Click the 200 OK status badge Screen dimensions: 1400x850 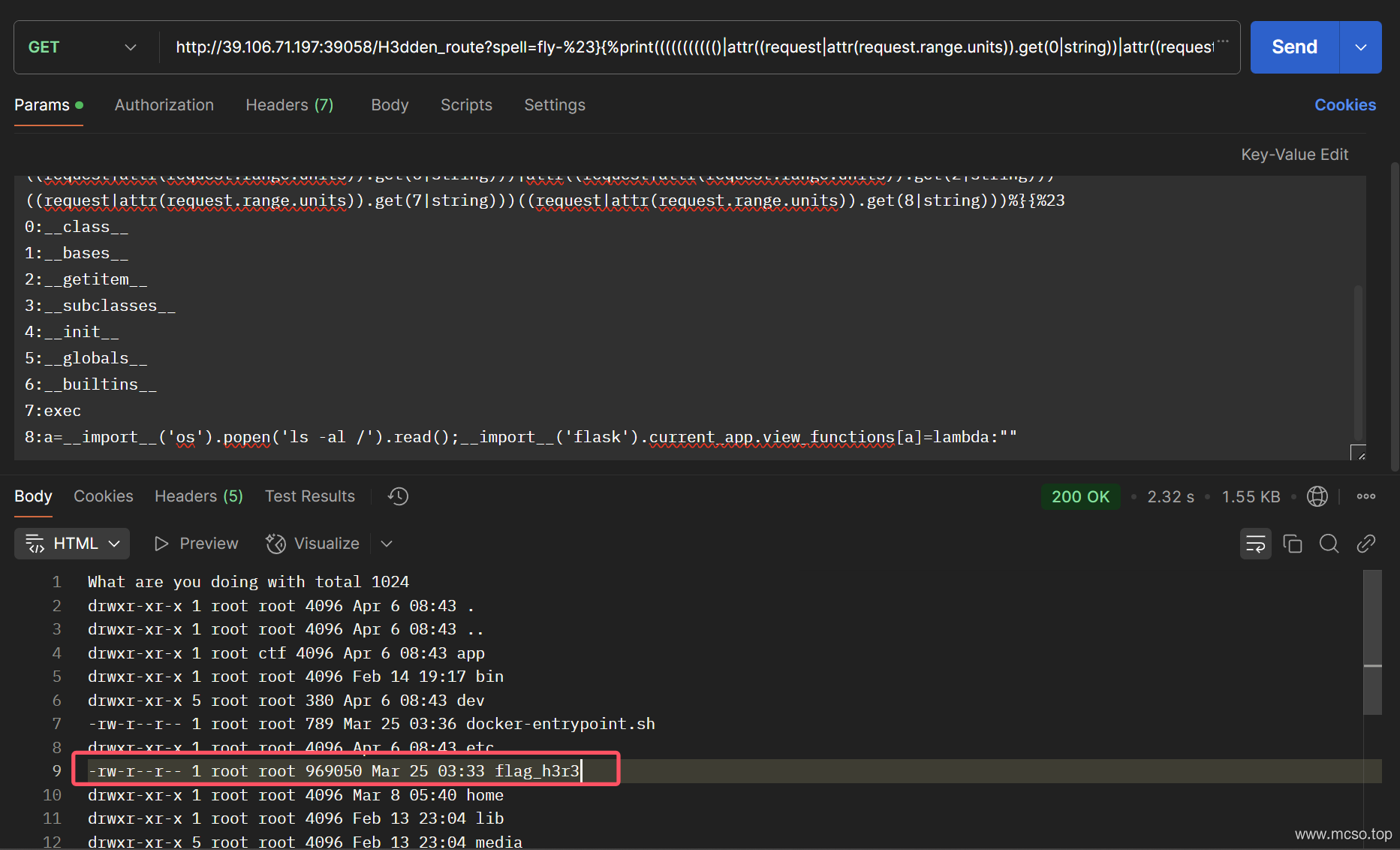coord(1080,496)
